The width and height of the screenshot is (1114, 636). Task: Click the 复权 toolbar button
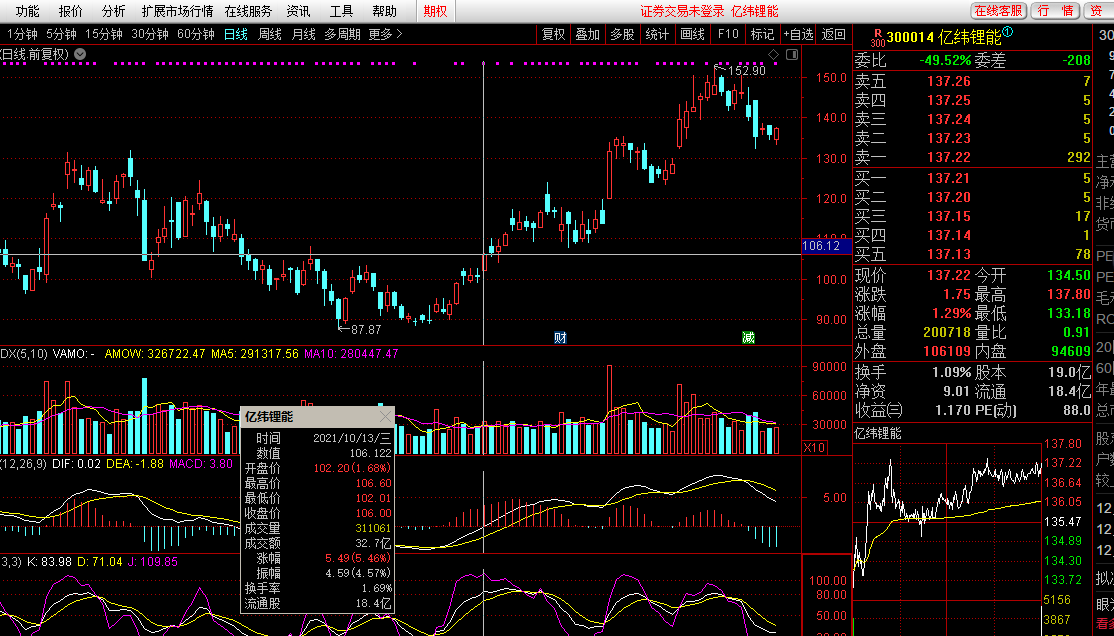(x=553, y=34)
